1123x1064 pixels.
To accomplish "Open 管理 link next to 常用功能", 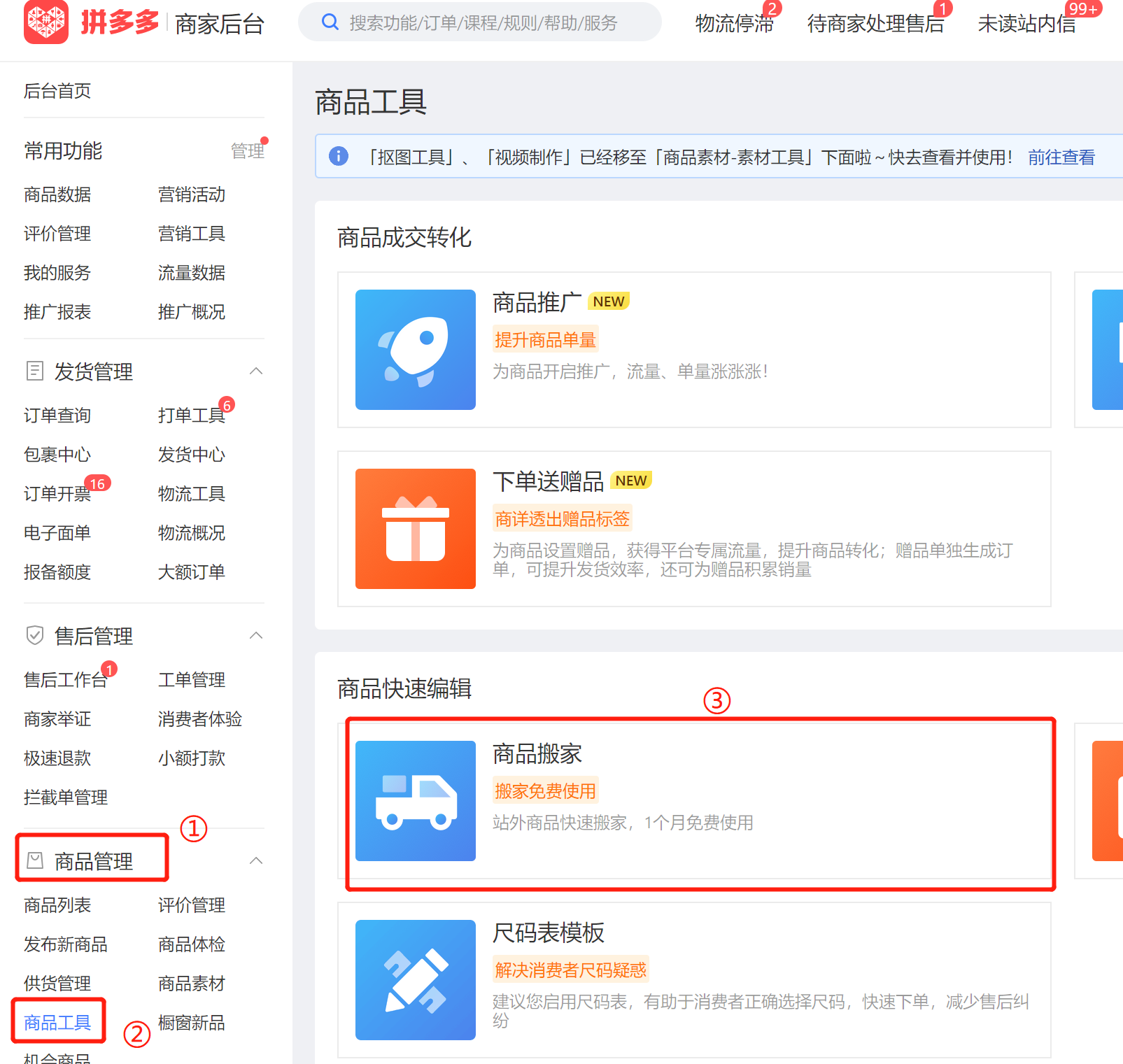I will coord(247,151).
